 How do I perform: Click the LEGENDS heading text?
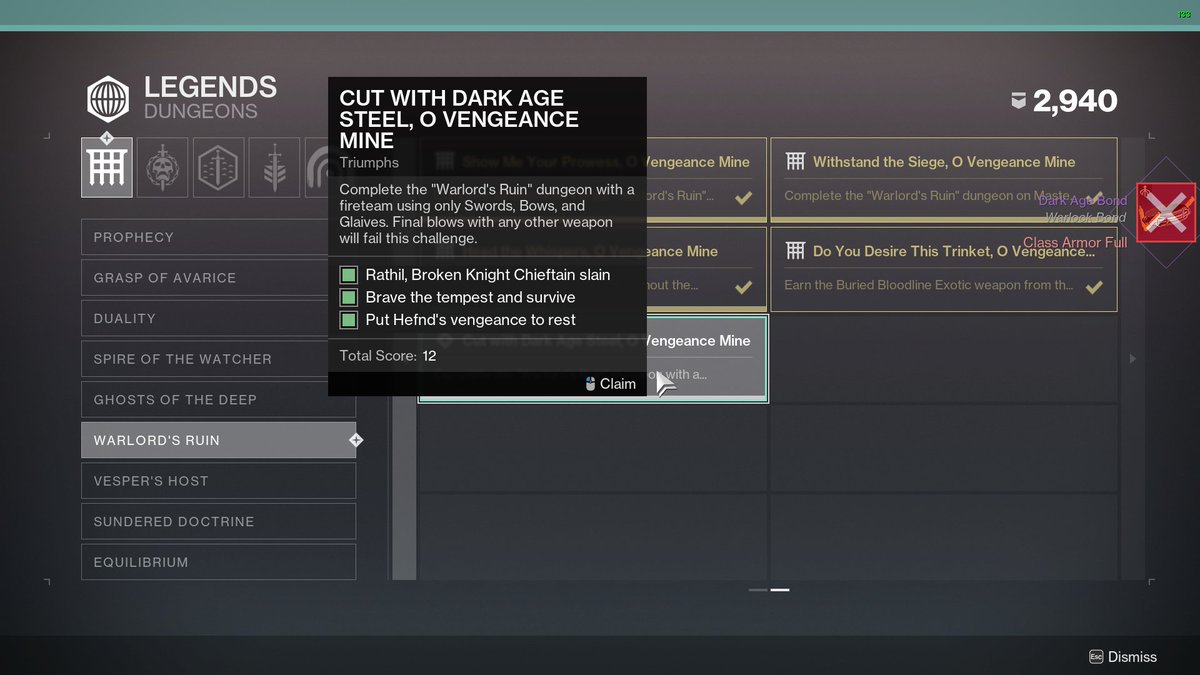[x=210, y=87]
